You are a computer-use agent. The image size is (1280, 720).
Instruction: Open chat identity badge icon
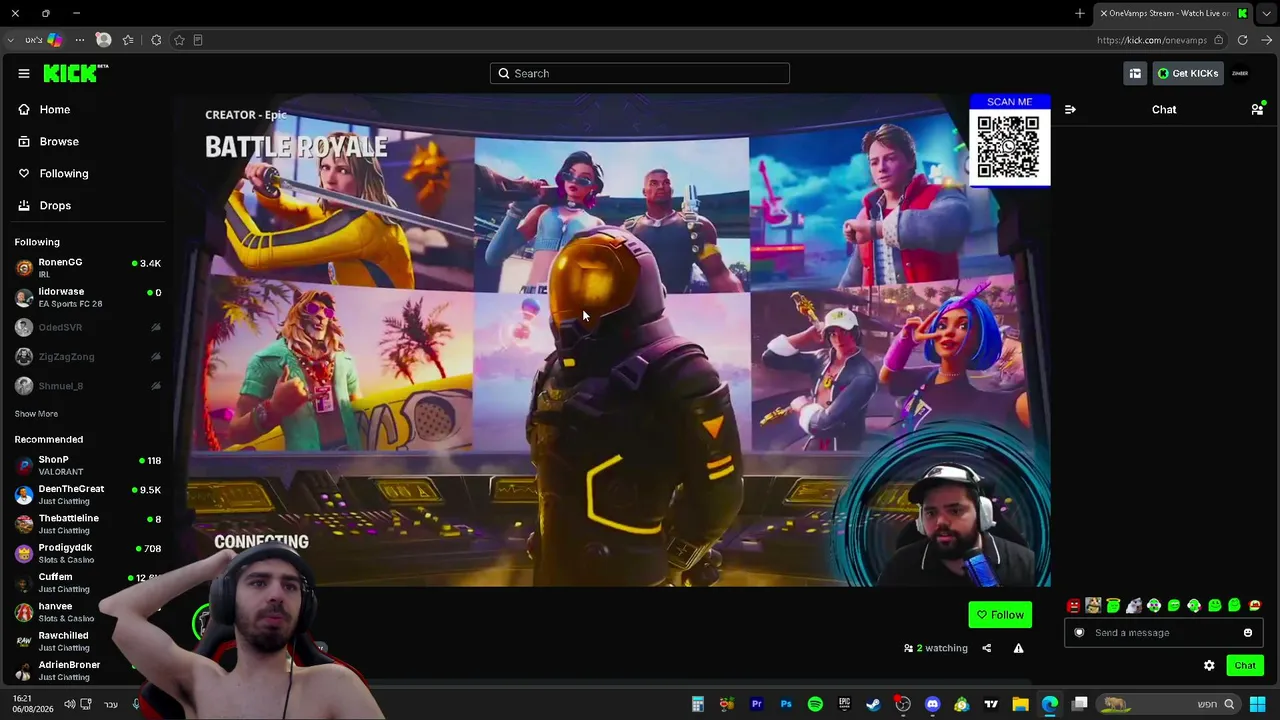[x=1079, y=633]
